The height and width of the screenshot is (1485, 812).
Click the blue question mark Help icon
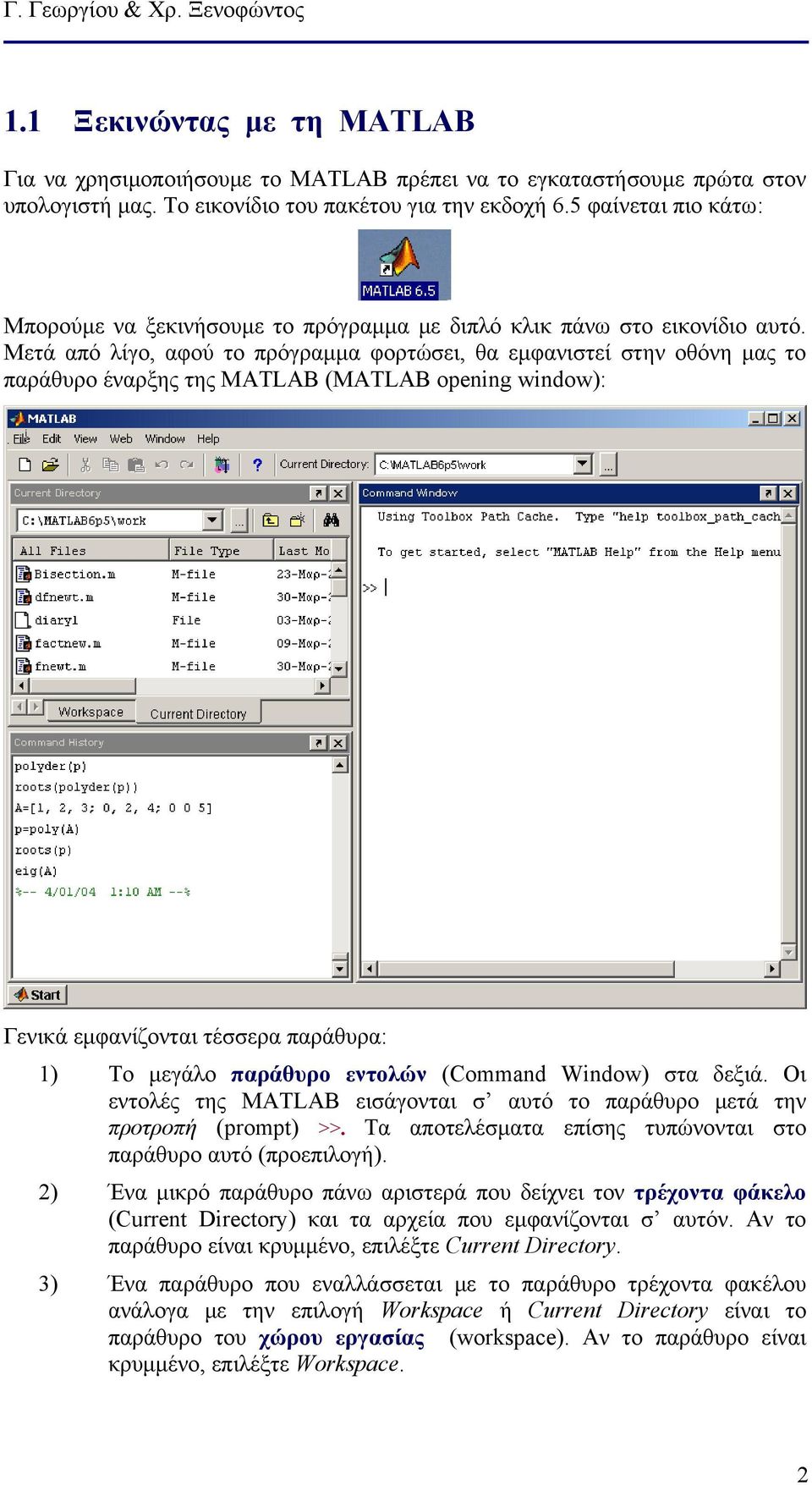pyautogui.click(x=257, y=464)
